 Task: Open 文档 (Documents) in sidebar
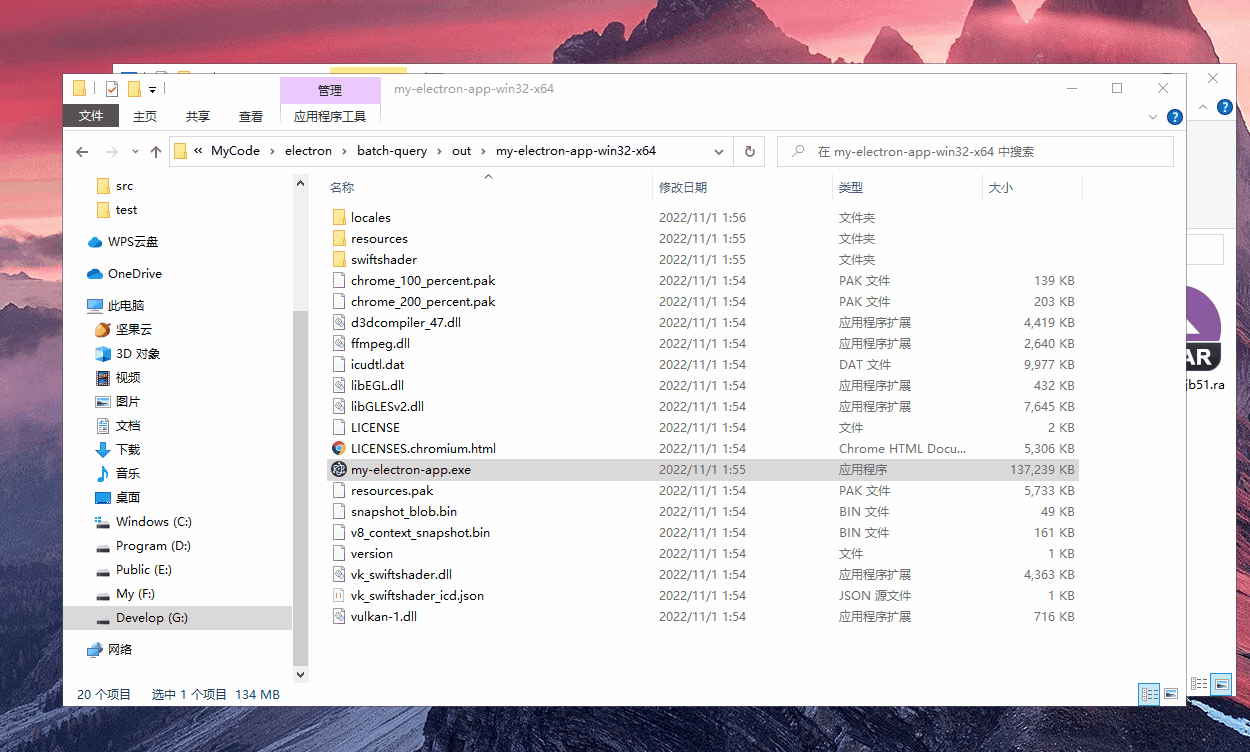pyautogui.click(x=118, y=426)
